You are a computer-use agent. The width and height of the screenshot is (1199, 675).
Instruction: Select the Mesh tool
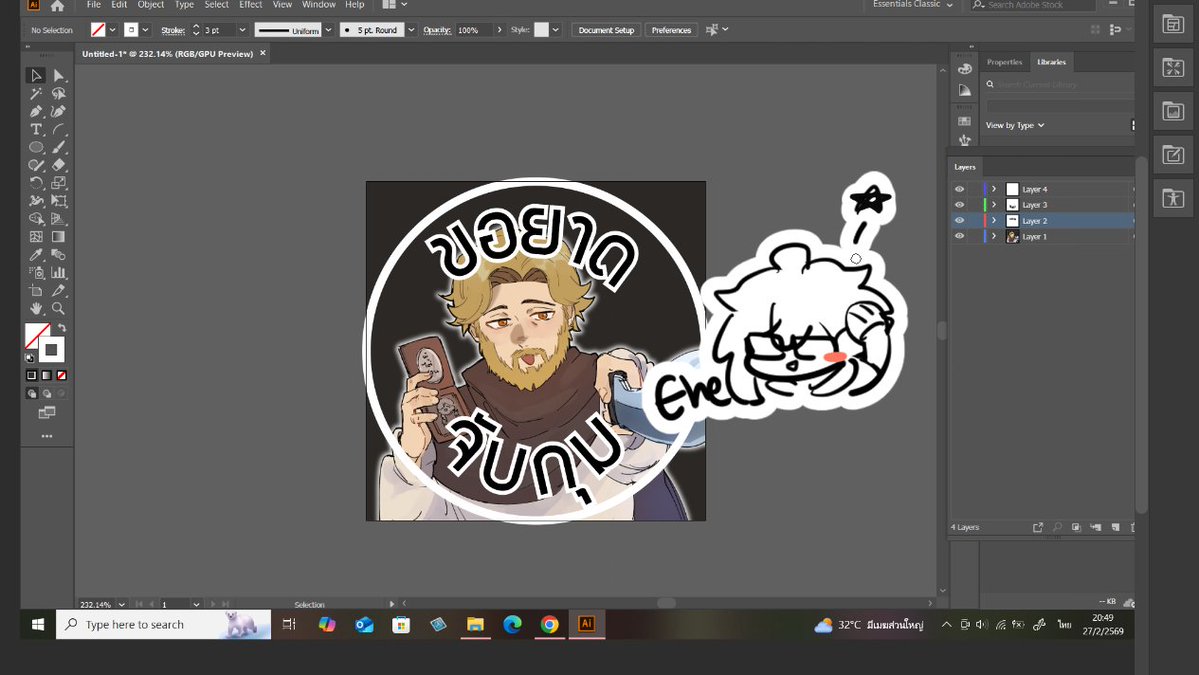pos(35,237)
